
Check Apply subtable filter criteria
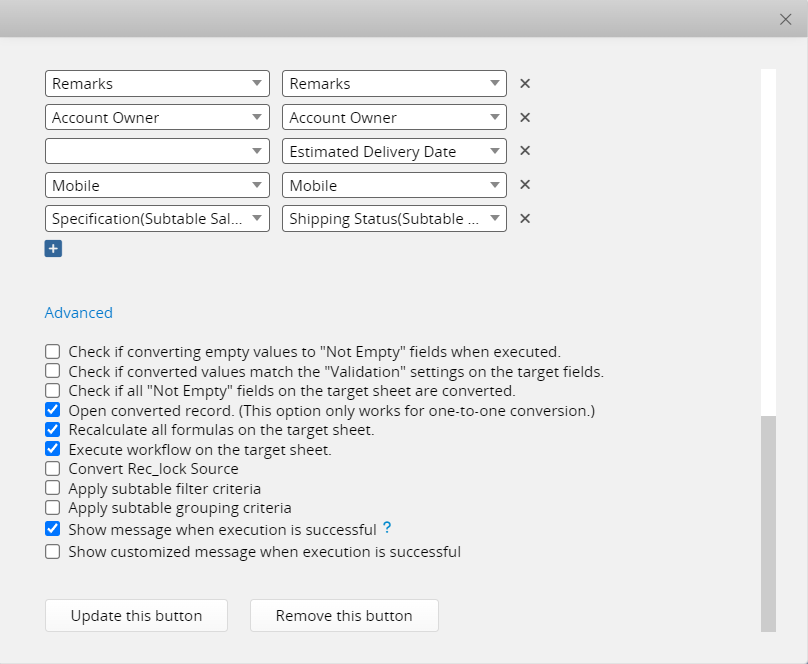[53, 488]
